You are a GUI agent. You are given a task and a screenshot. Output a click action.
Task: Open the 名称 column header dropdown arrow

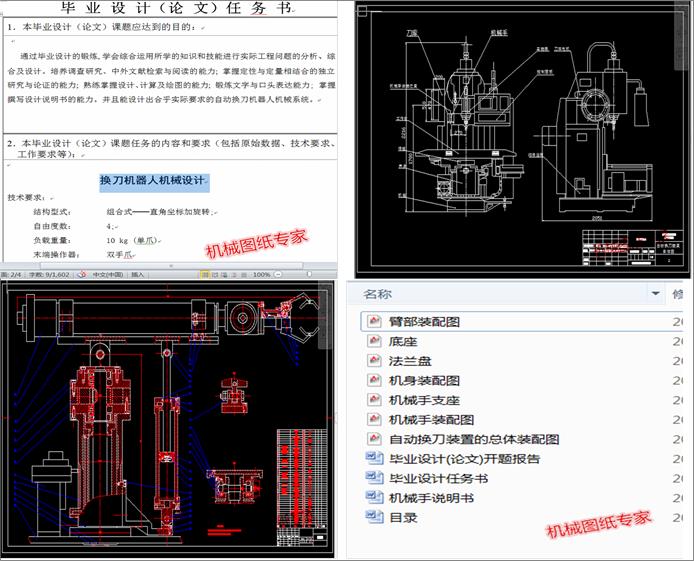click(x=655, y=293)
